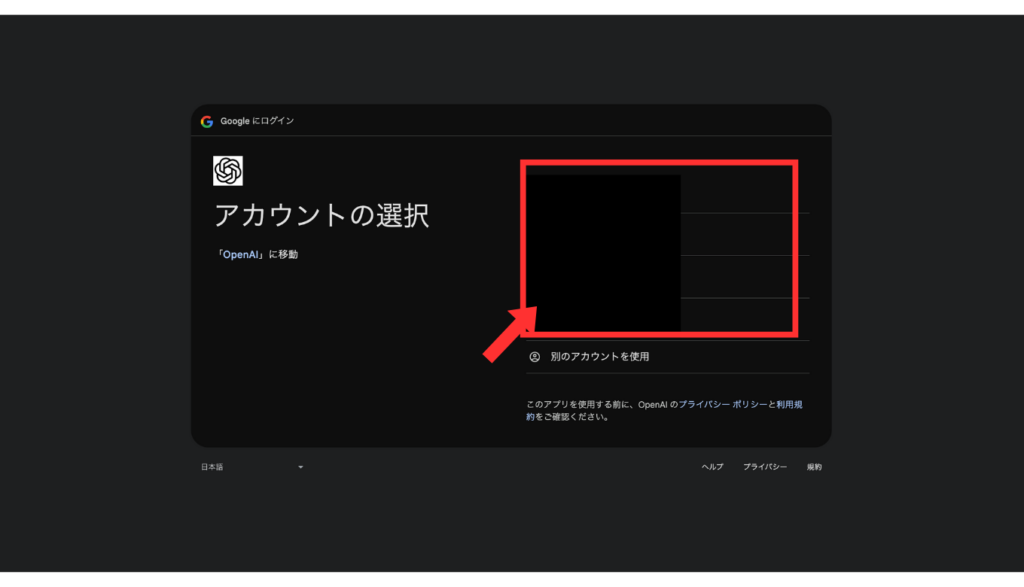Viewport: 1024px width, 587px height.
Task: Click the アカウントの選択 heading text
Action: coord(321,215)
